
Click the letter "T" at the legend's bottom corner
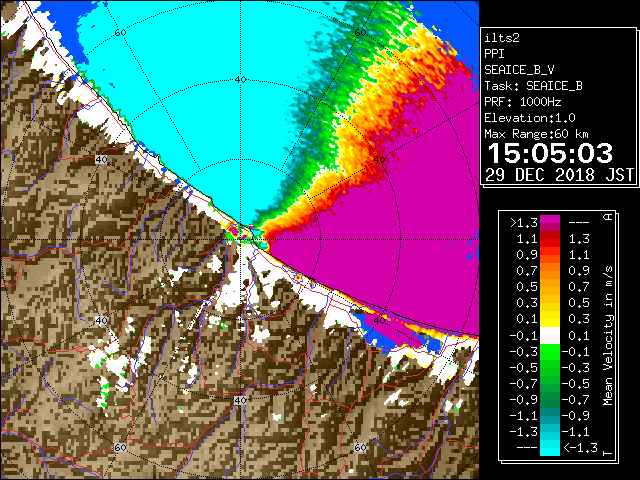(608, 453)
